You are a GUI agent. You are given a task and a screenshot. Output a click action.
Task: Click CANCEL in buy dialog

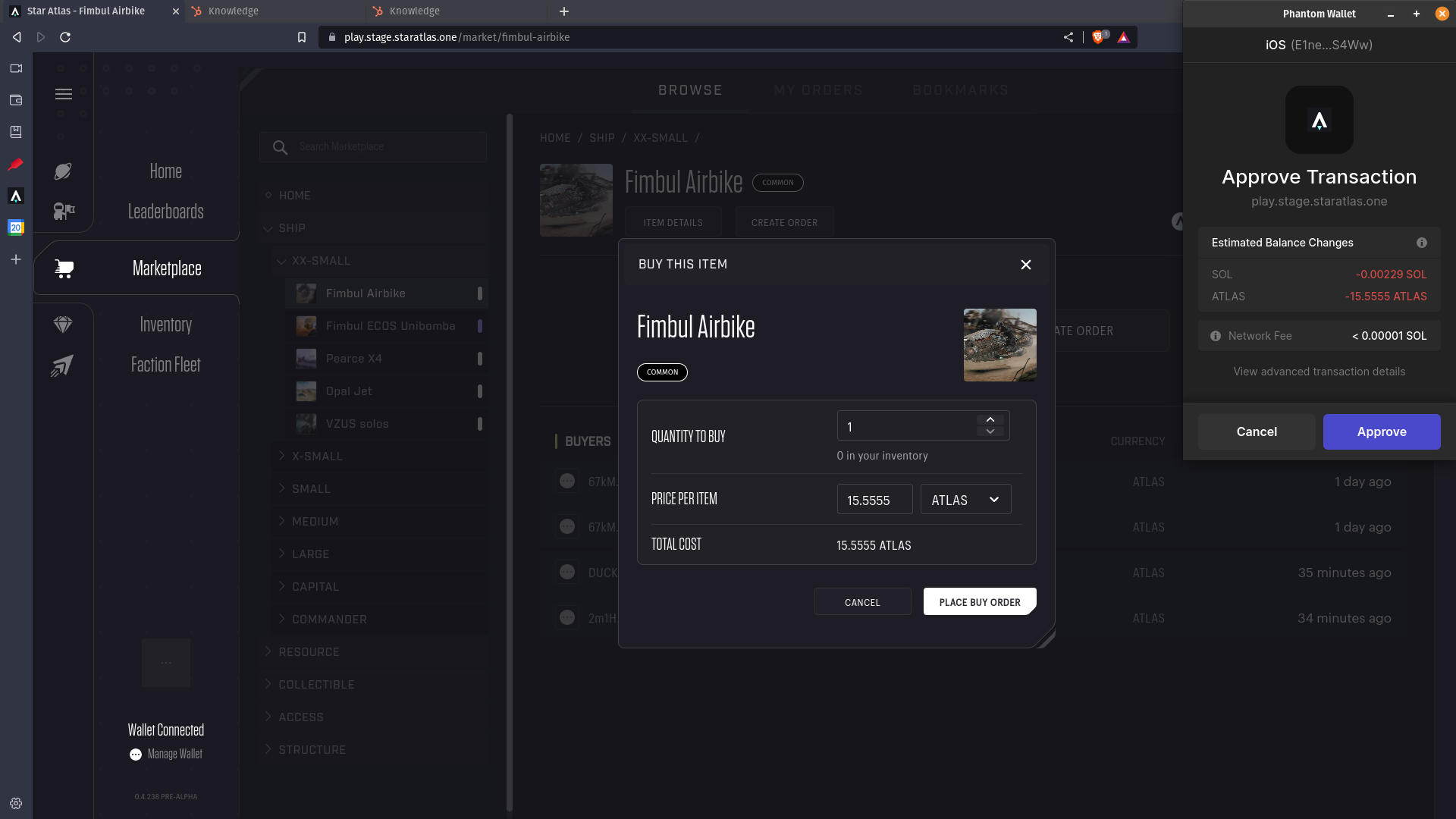click(862, 602)
